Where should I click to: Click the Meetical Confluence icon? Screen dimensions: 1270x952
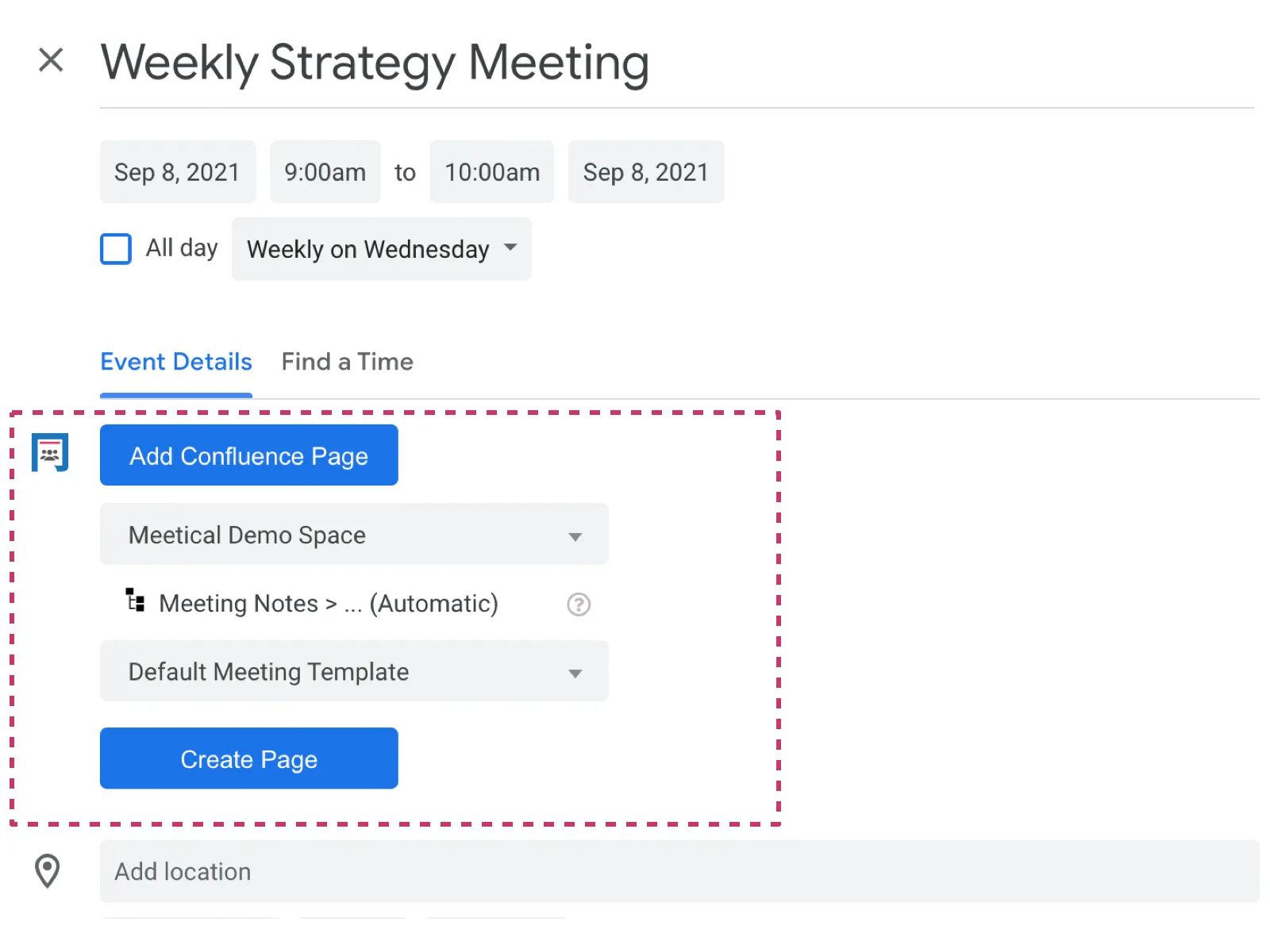50,453
